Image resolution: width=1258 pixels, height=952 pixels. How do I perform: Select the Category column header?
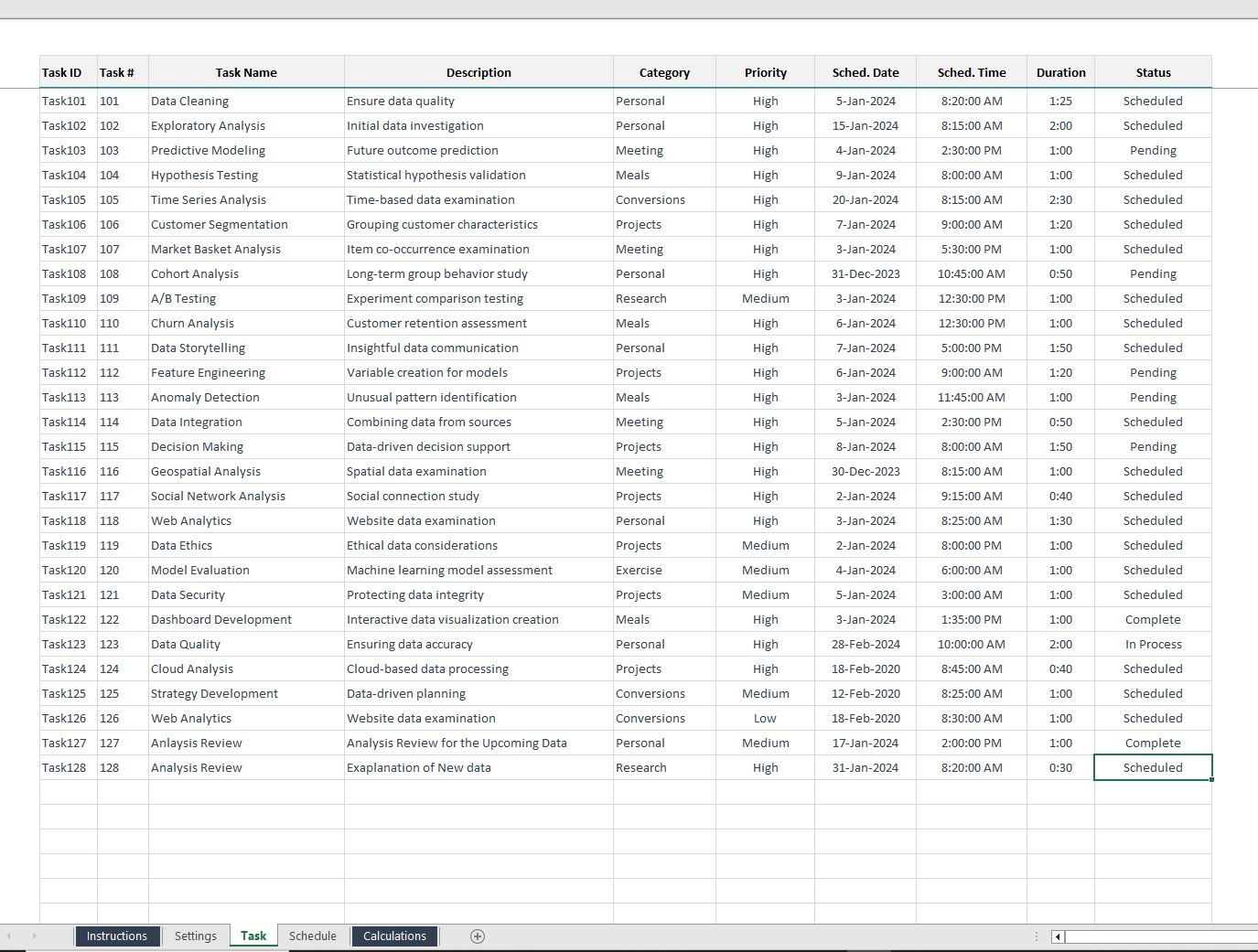664,72
